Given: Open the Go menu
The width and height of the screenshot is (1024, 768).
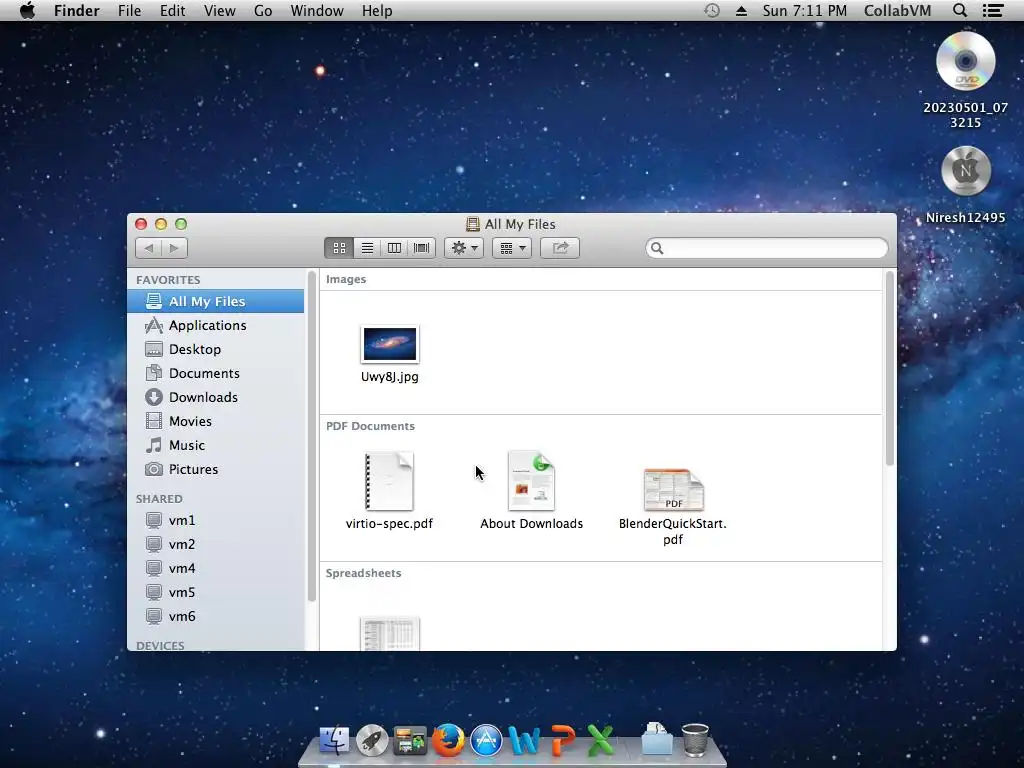Looking at the screenshot, I should 263,10.
